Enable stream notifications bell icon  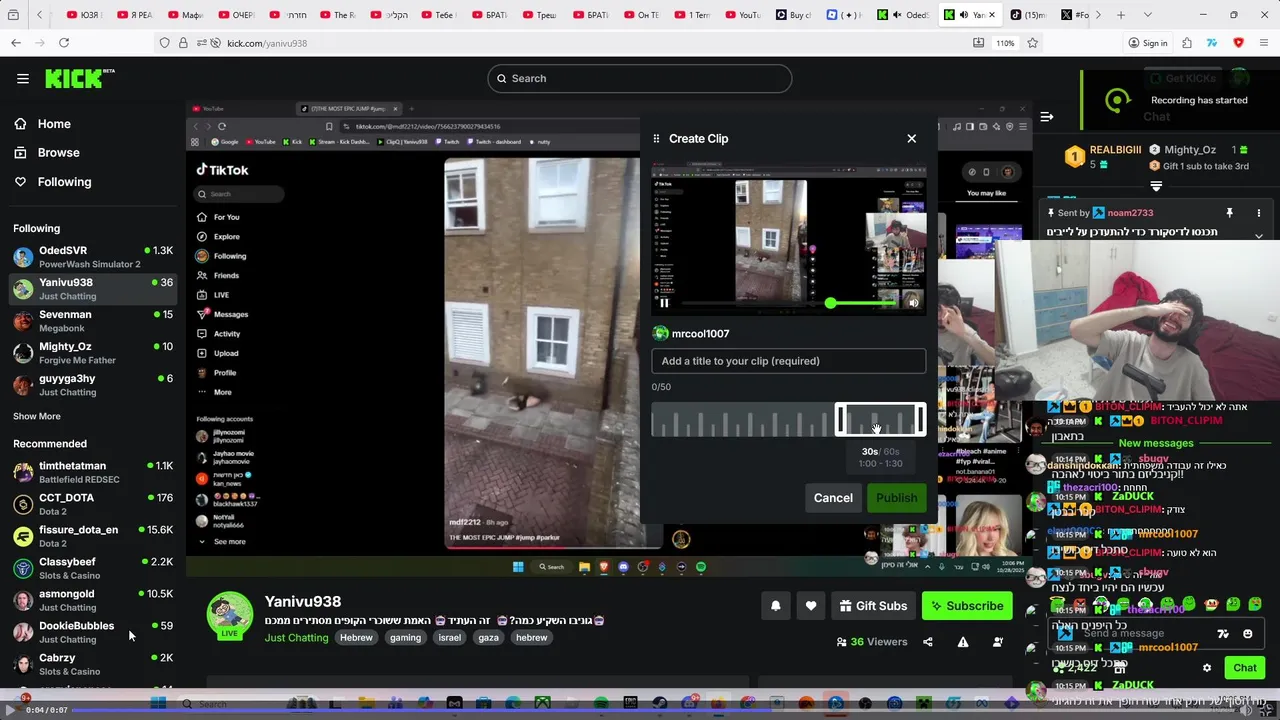pyautogui.click(x=775, y=605)
